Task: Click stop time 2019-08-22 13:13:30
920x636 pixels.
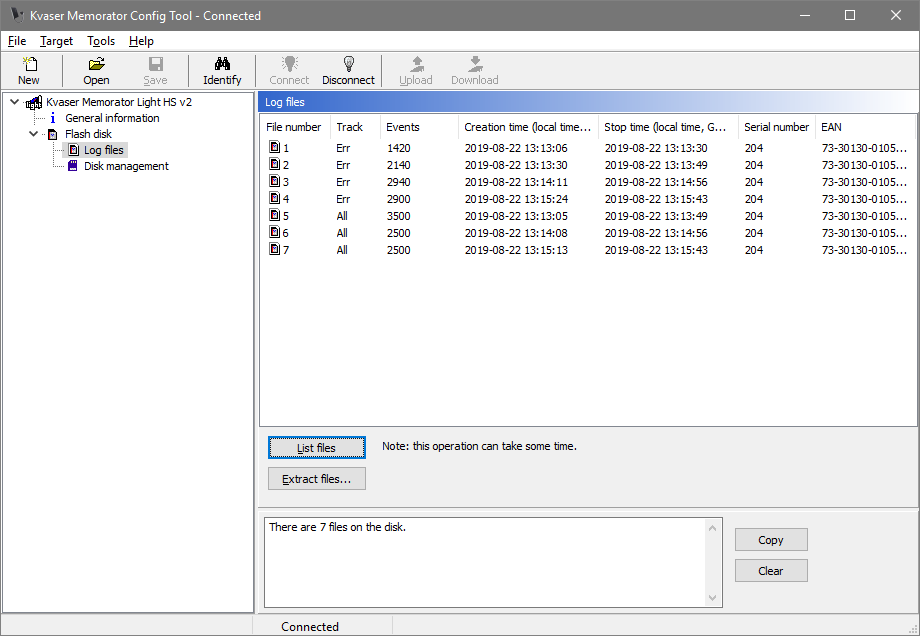Action: [x=656, y=148]
